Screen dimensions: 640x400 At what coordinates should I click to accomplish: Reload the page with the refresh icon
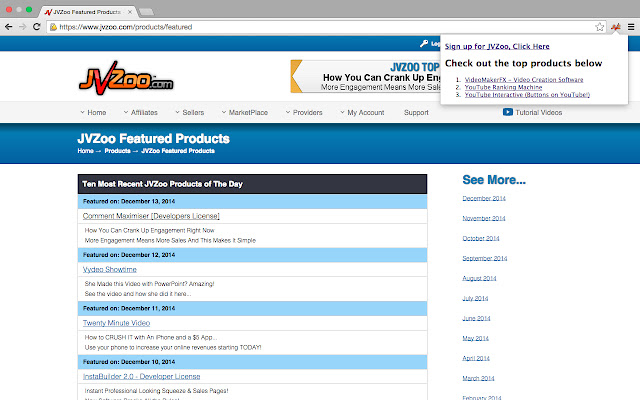click(x=36, y=27)
